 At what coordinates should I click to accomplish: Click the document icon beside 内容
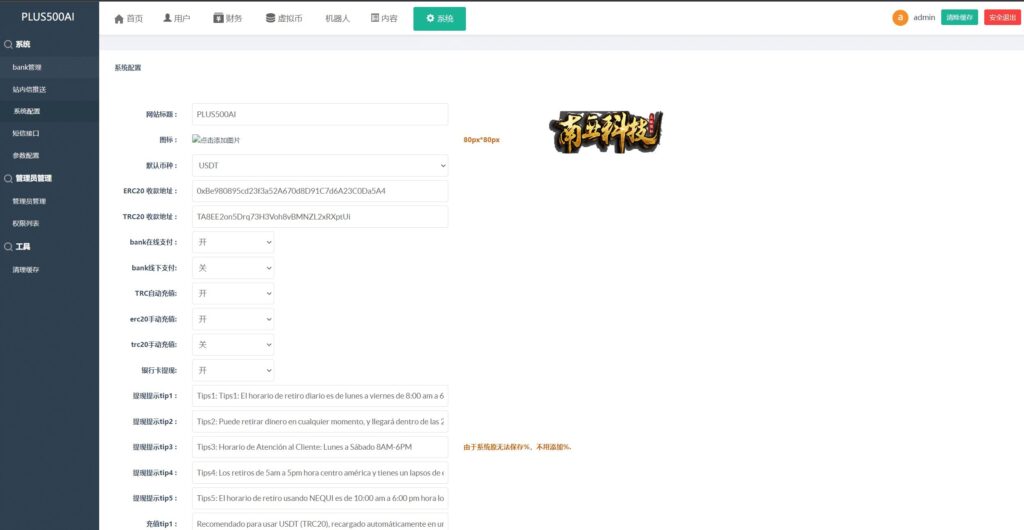coord(375,18)
